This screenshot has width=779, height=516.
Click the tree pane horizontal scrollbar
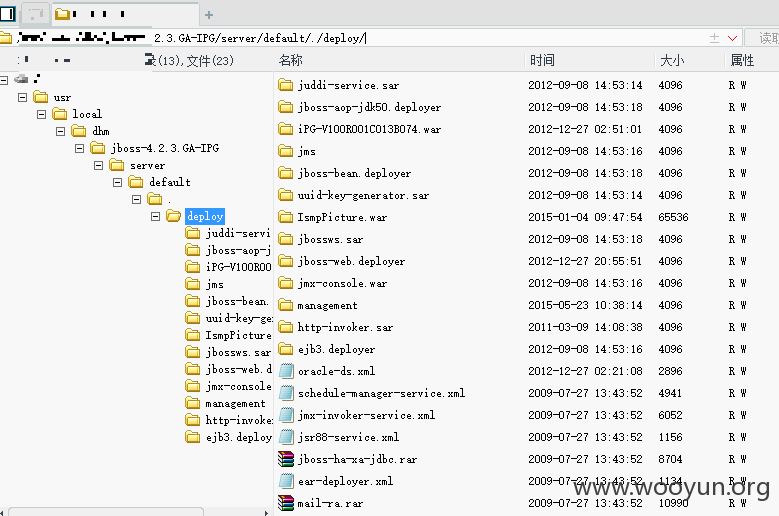[x=106, y=512]
